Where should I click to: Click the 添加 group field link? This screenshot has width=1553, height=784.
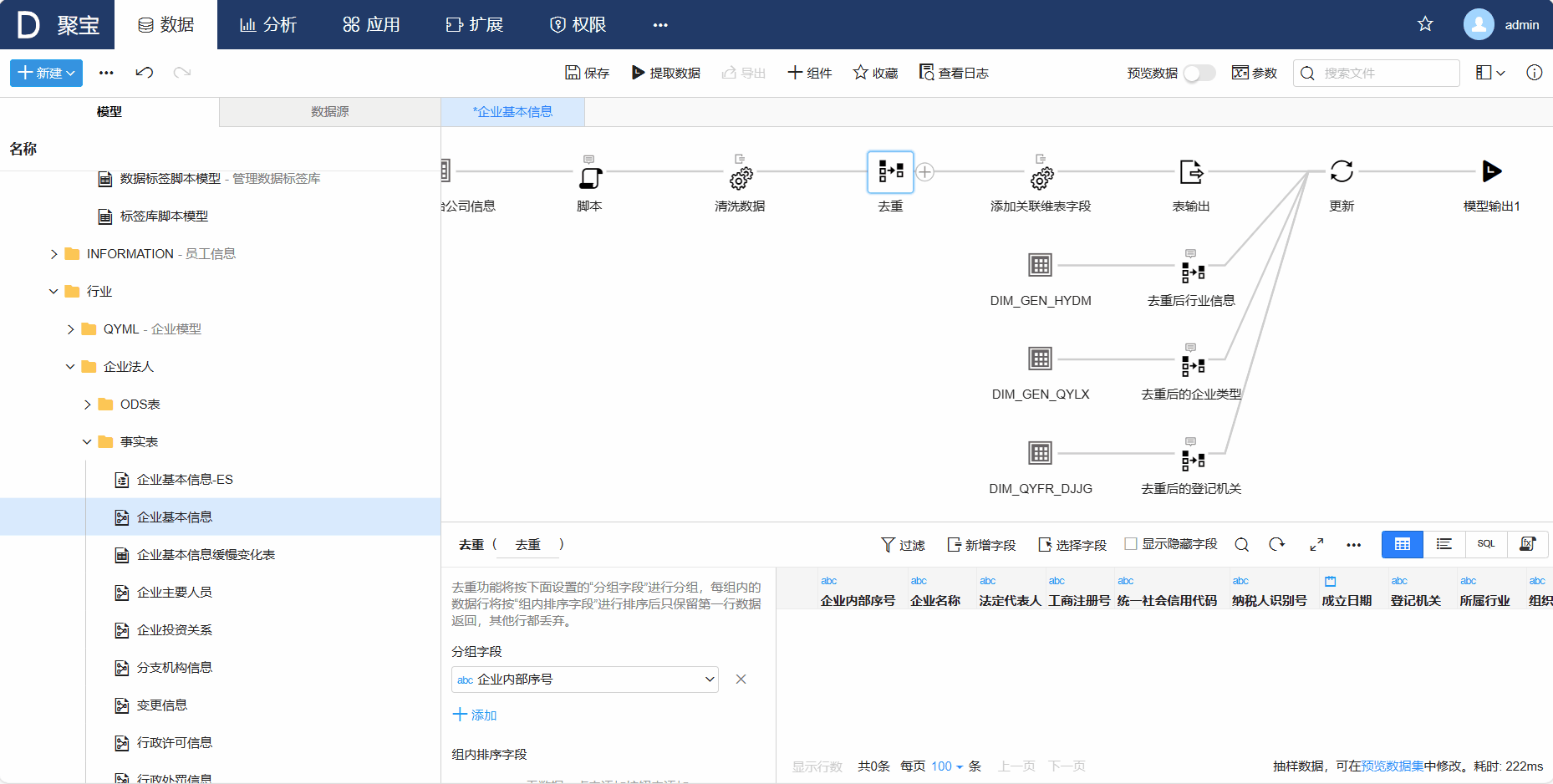click(475, 715)
